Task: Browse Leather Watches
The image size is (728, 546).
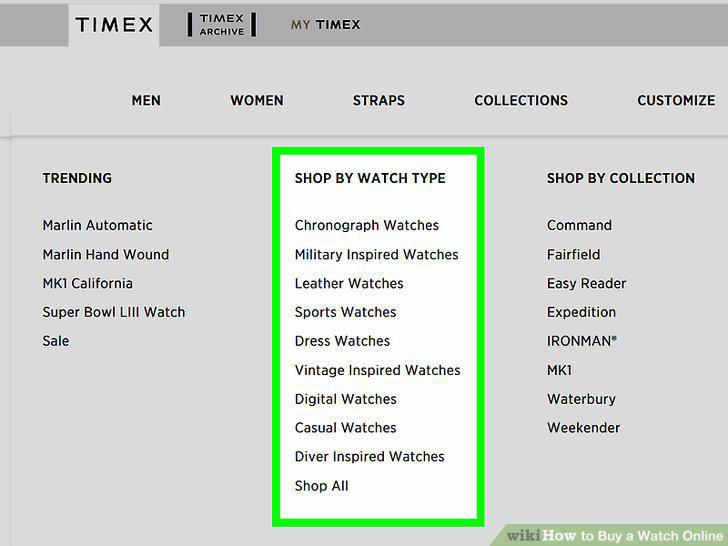Action: [349, 283]
